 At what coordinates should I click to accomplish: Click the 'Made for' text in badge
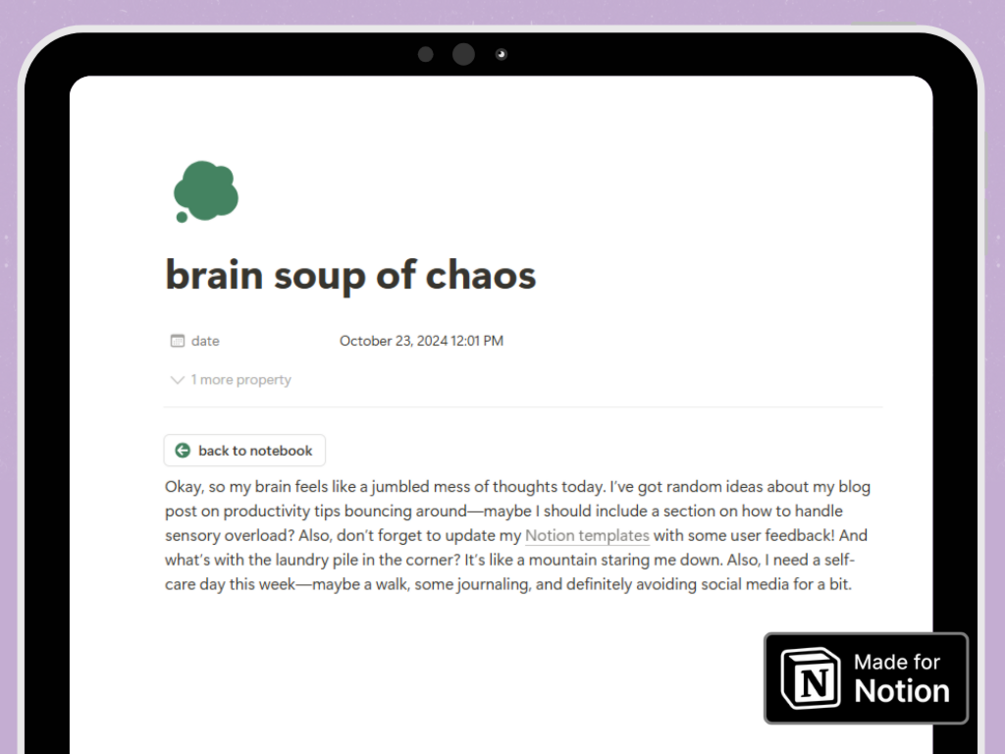897,661
